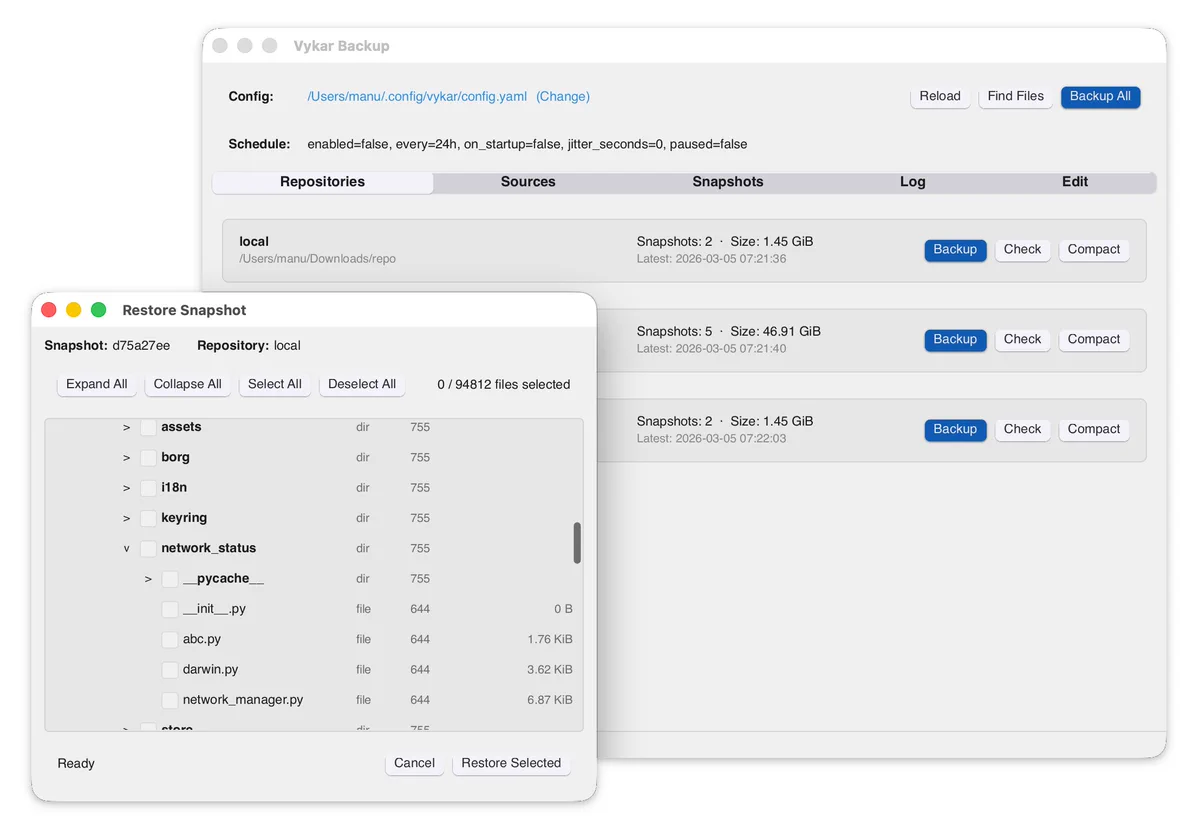The height and width of the screenshot is (837, 1200).
Task: Switch to the Edit tab
Action: pyautogui.click(x=1075, y=182)
